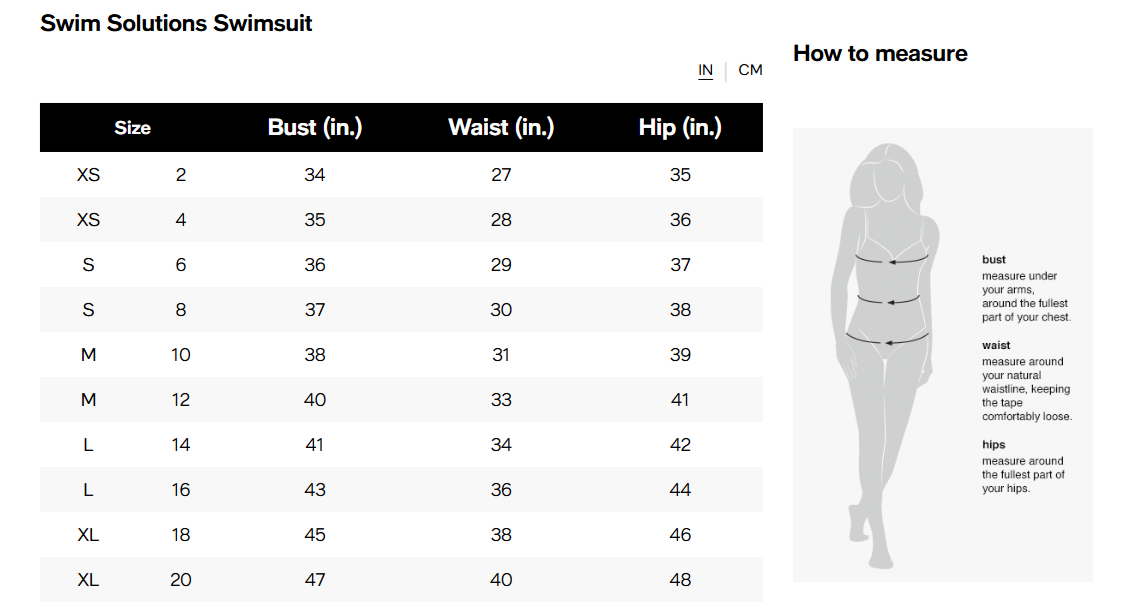This screenshot has width=1137, height=609.
Task: Click the Hip (in.) column header
Action: (680, 128)
